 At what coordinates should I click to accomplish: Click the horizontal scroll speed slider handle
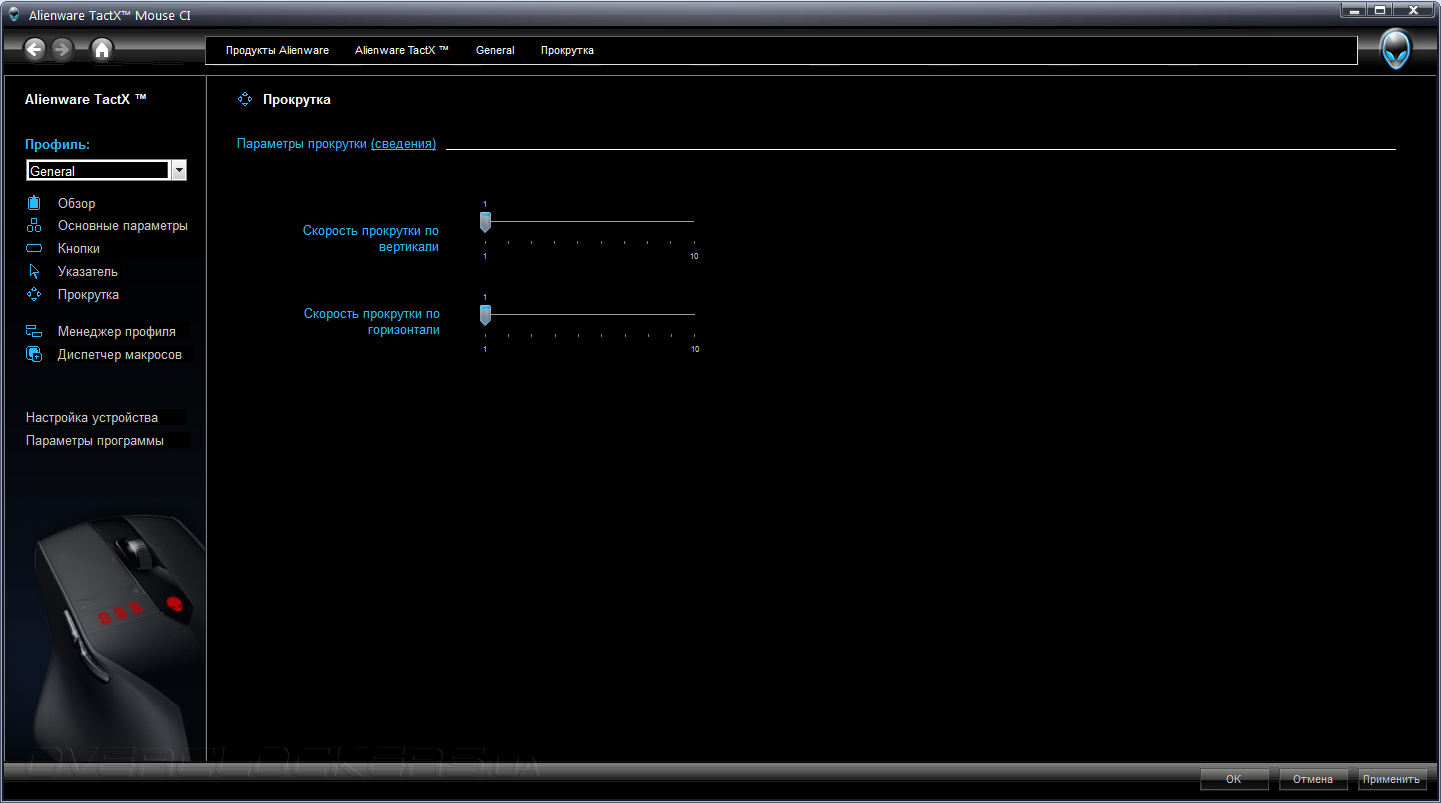click(485, 315)
